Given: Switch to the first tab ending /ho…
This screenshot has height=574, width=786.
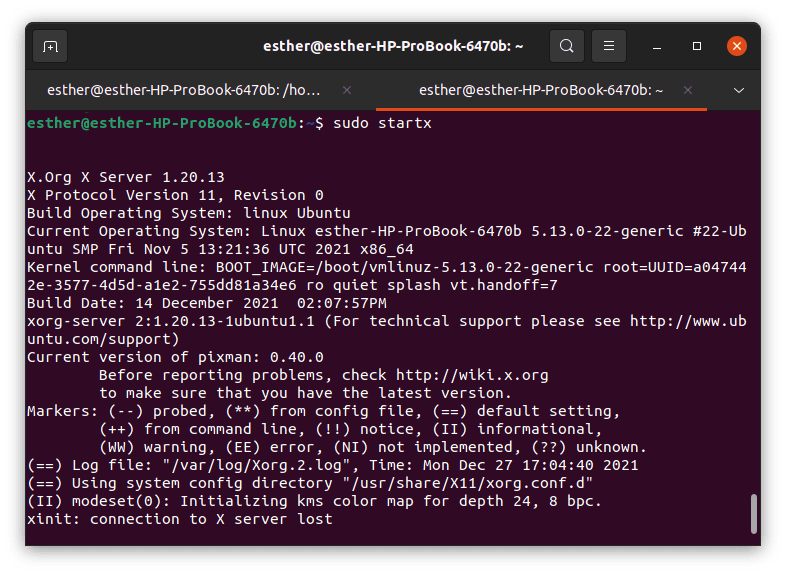Looking at the screenshot, I should click(183, 90).
